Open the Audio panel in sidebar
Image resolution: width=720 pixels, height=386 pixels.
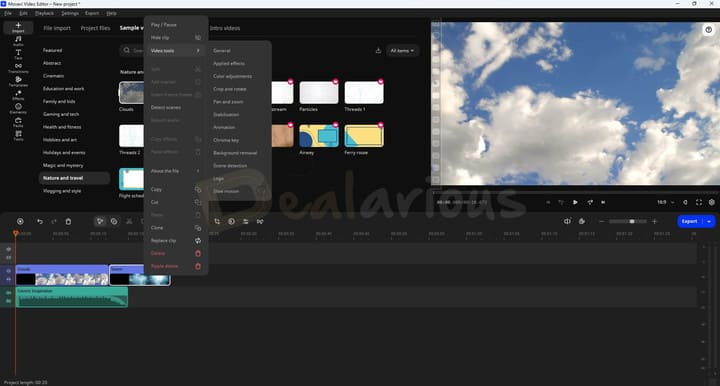(18, 41)
